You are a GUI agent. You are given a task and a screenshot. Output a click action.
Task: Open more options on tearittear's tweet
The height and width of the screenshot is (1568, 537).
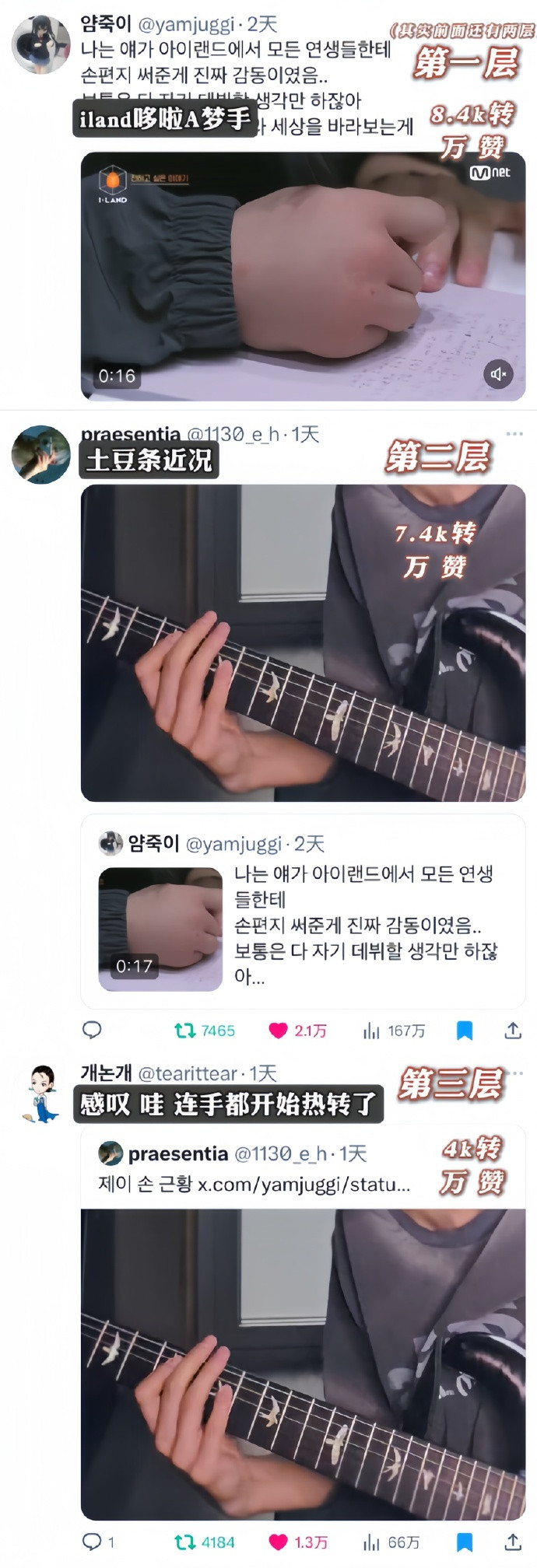tap(518, 1073)
